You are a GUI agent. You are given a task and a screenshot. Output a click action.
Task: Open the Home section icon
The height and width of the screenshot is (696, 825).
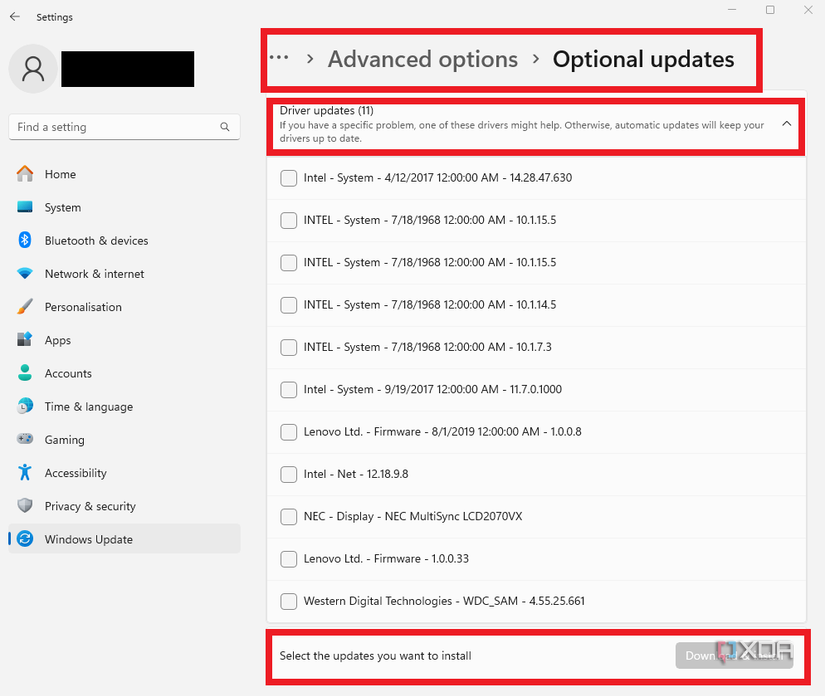(25, 173)
